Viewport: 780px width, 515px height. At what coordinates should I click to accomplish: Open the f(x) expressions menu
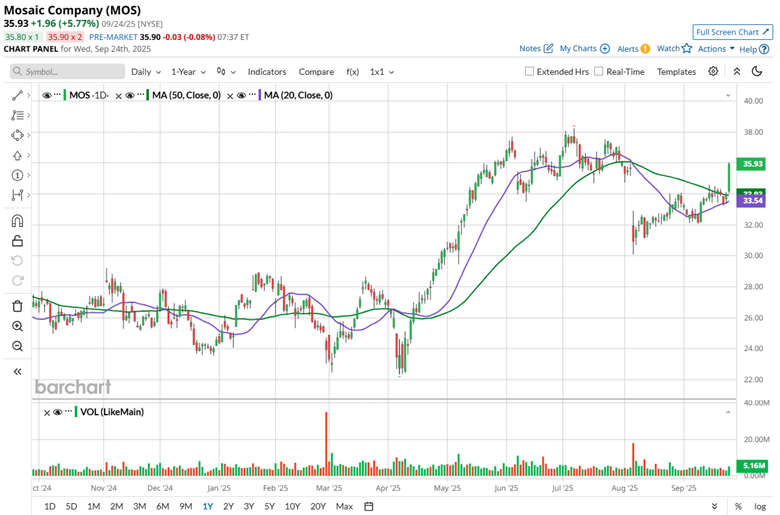pyautogui.click(x=352, y=72)
